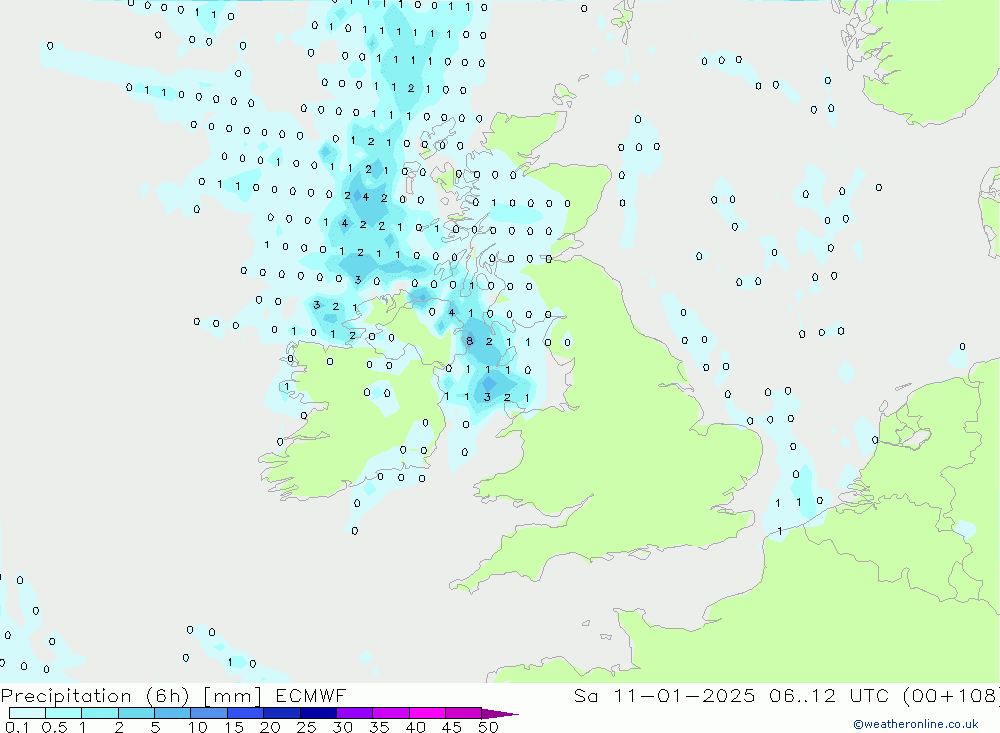1000x733 pixels.
Task: Select the 0.5–1 mm legend color box
Action: (64, 713)
